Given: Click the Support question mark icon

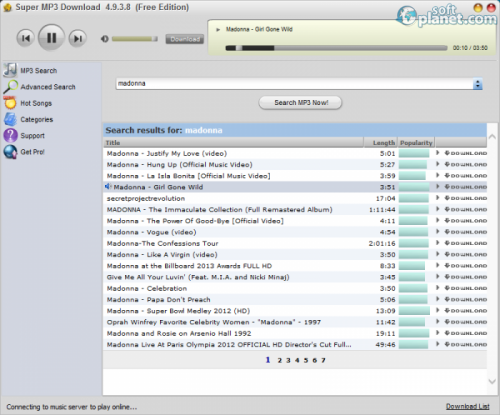Looking at the screenshot, I should pos(10,135).
